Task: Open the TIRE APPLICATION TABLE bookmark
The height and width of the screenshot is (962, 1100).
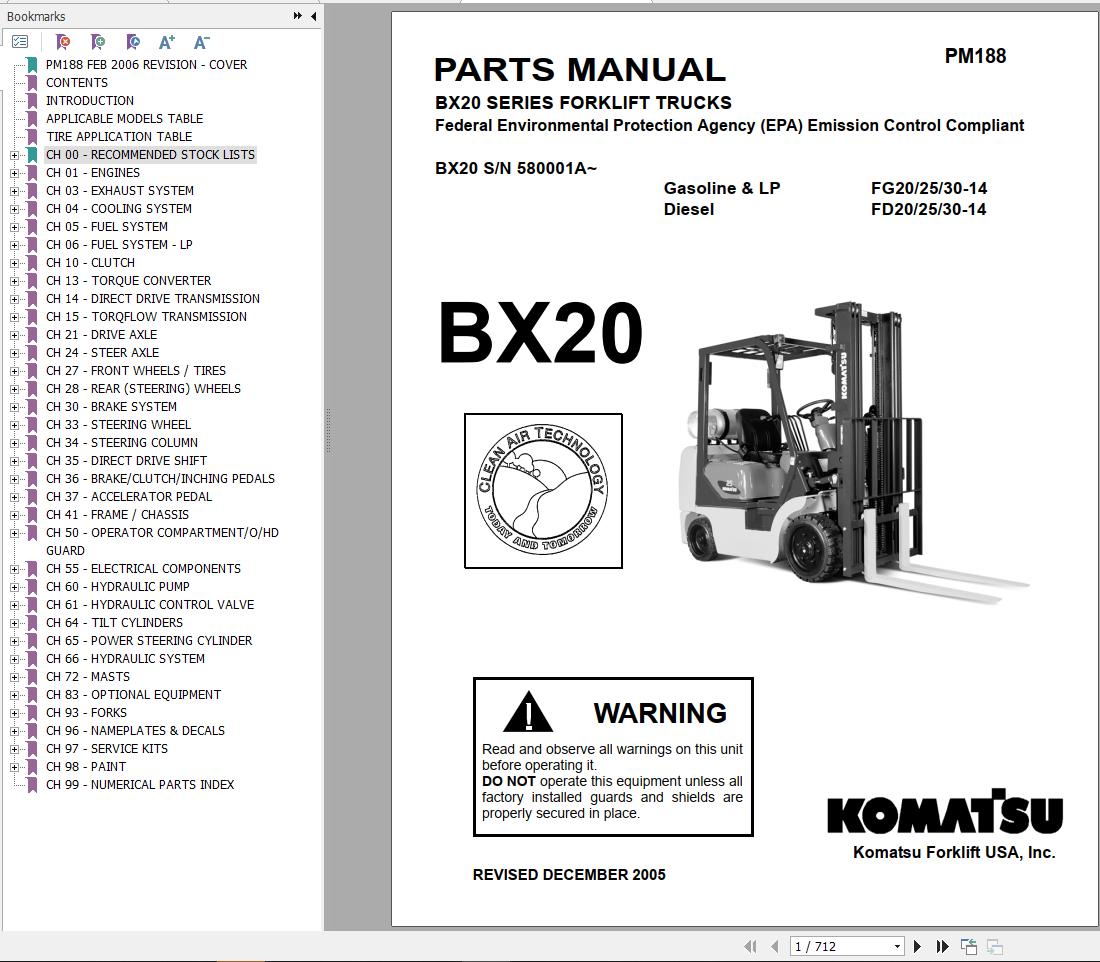Action: 118,136
